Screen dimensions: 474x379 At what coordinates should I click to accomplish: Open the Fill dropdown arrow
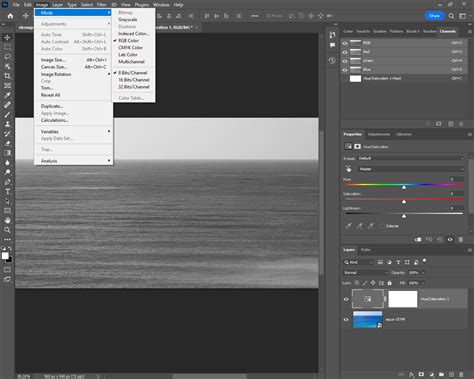click(x=423, y=283)
